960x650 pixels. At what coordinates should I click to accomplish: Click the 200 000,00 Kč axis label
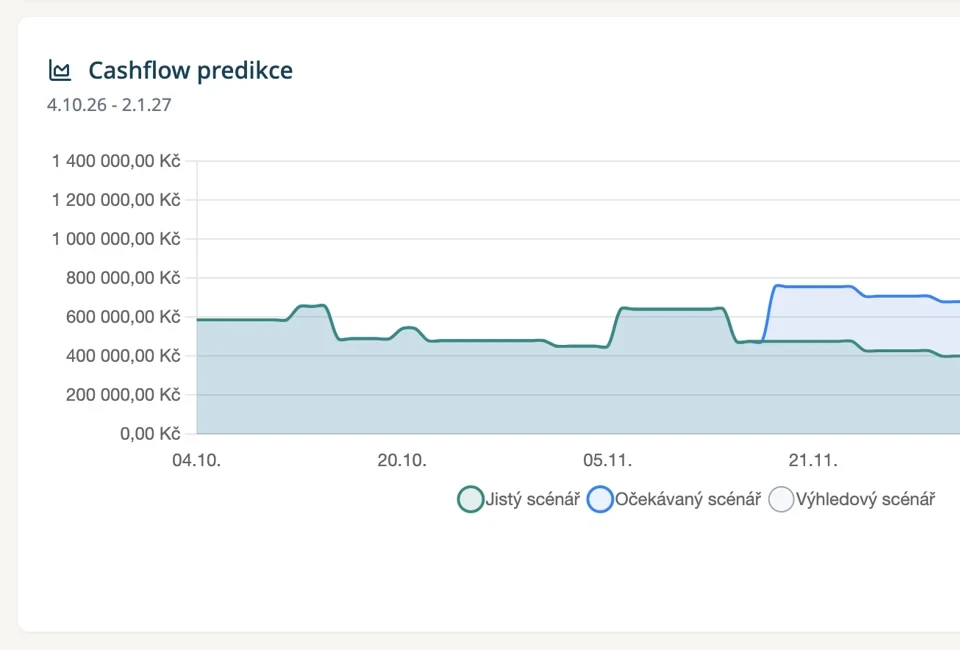[123, 395]
